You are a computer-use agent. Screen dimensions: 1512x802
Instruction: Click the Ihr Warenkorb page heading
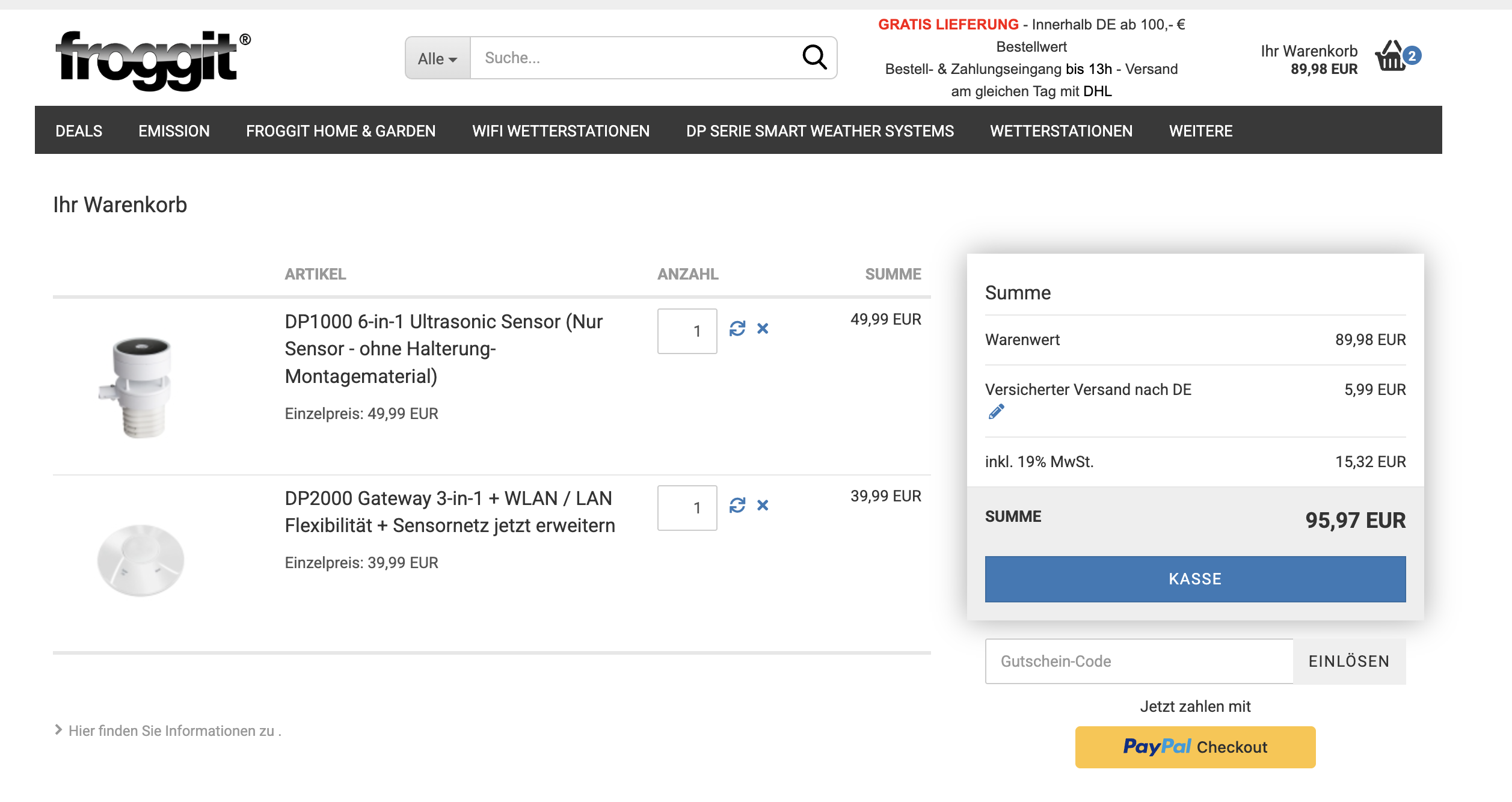[x=120, y=205]
